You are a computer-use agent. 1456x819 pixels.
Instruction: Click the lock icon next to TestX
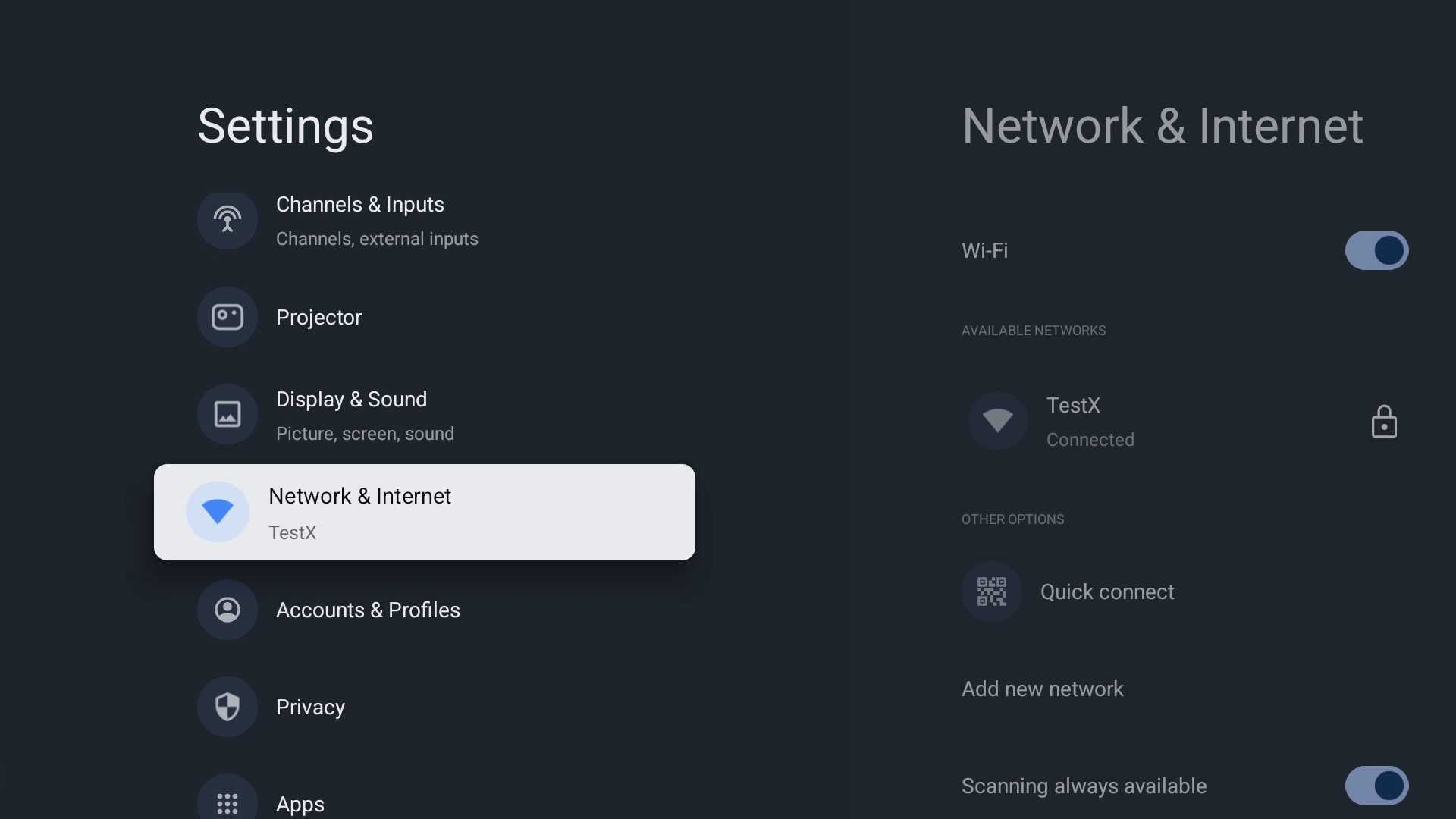[x=1384, y=422]
